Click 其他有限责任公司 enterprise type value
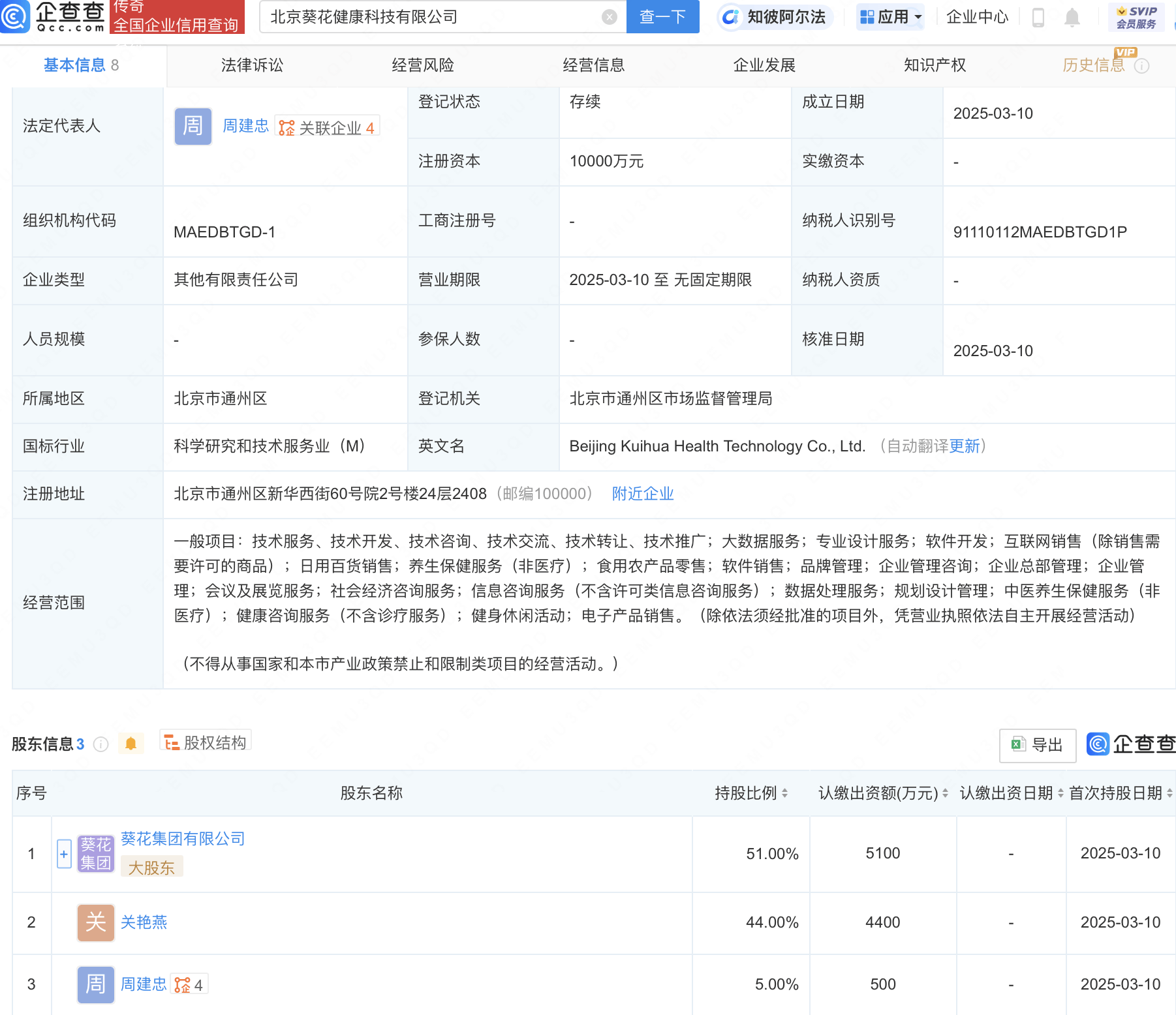The height and width of the screenshot is (1015, 1176). (236, 280)
